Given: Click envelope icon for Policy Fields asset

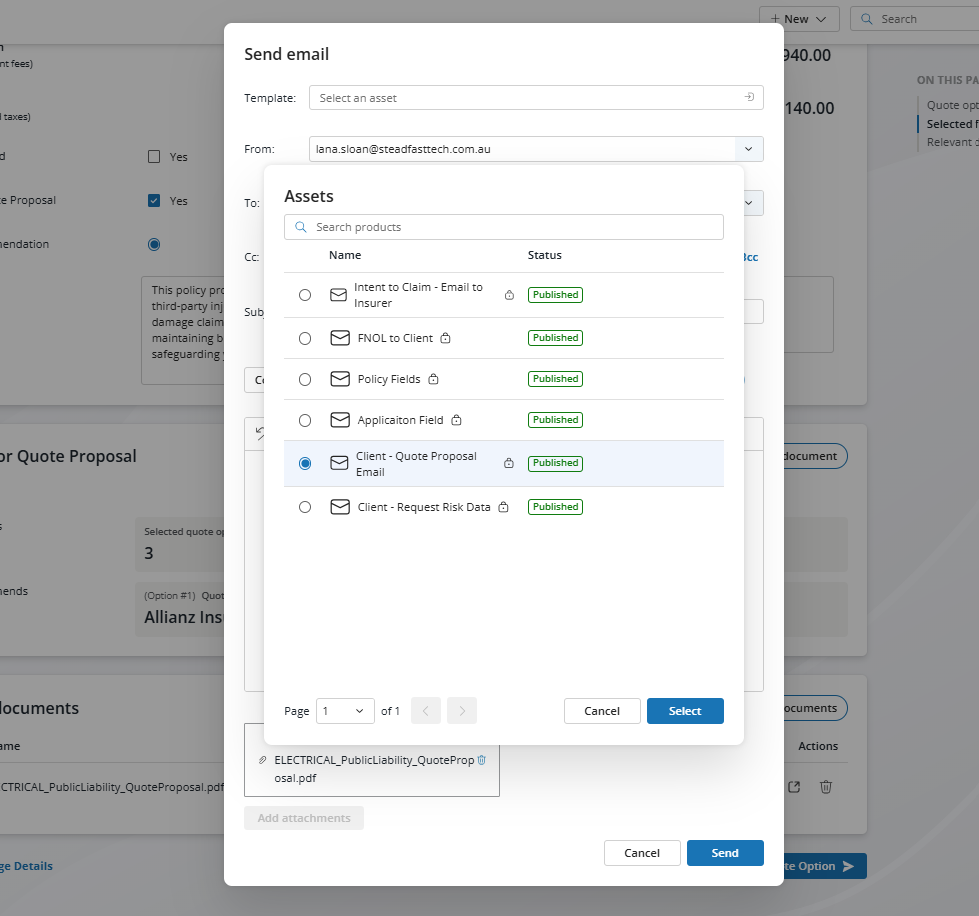Looking at the screenshot, I should click(340, 379).
